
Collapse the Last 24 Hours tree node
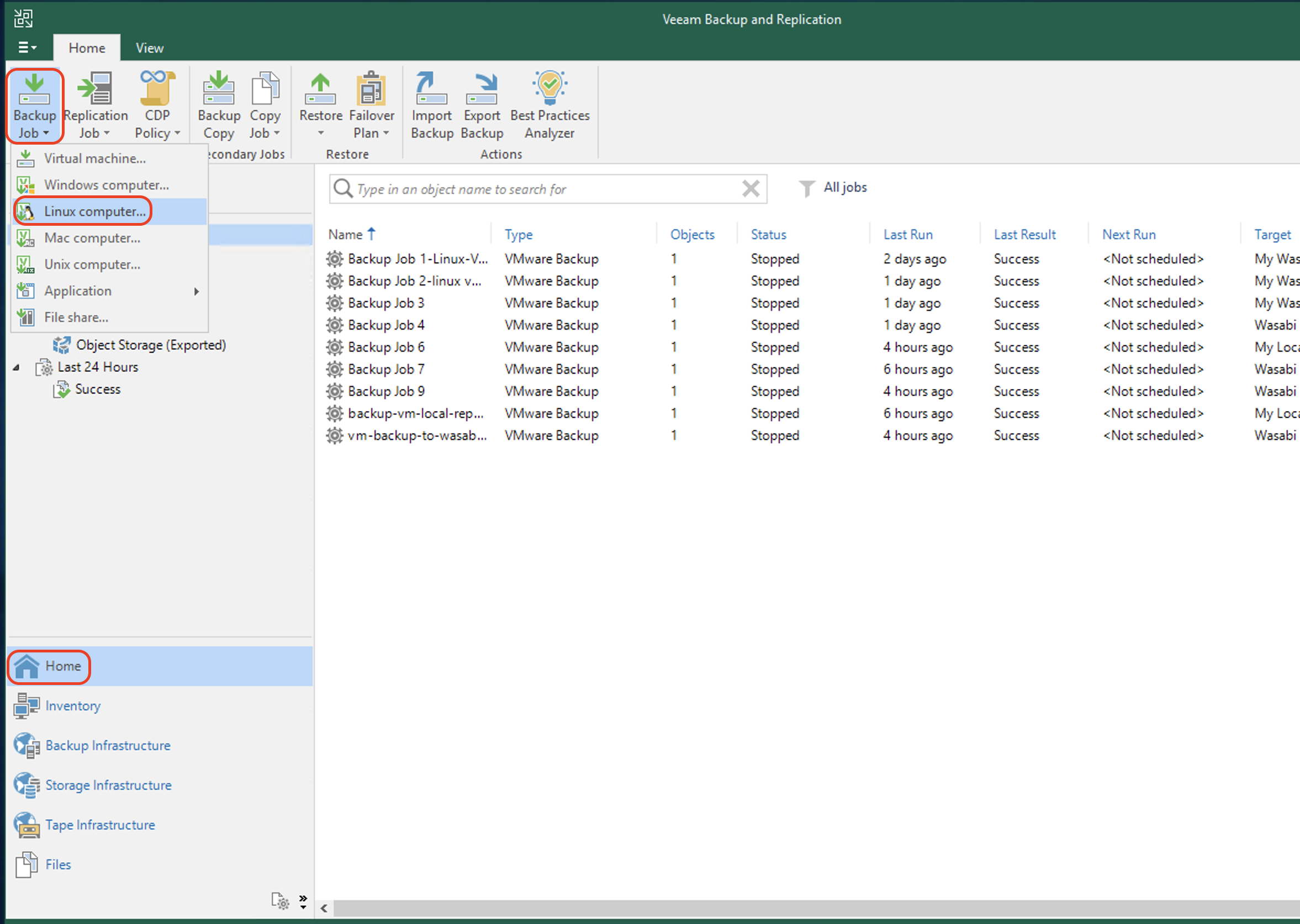pyautogui.click(x=16, y=368)
